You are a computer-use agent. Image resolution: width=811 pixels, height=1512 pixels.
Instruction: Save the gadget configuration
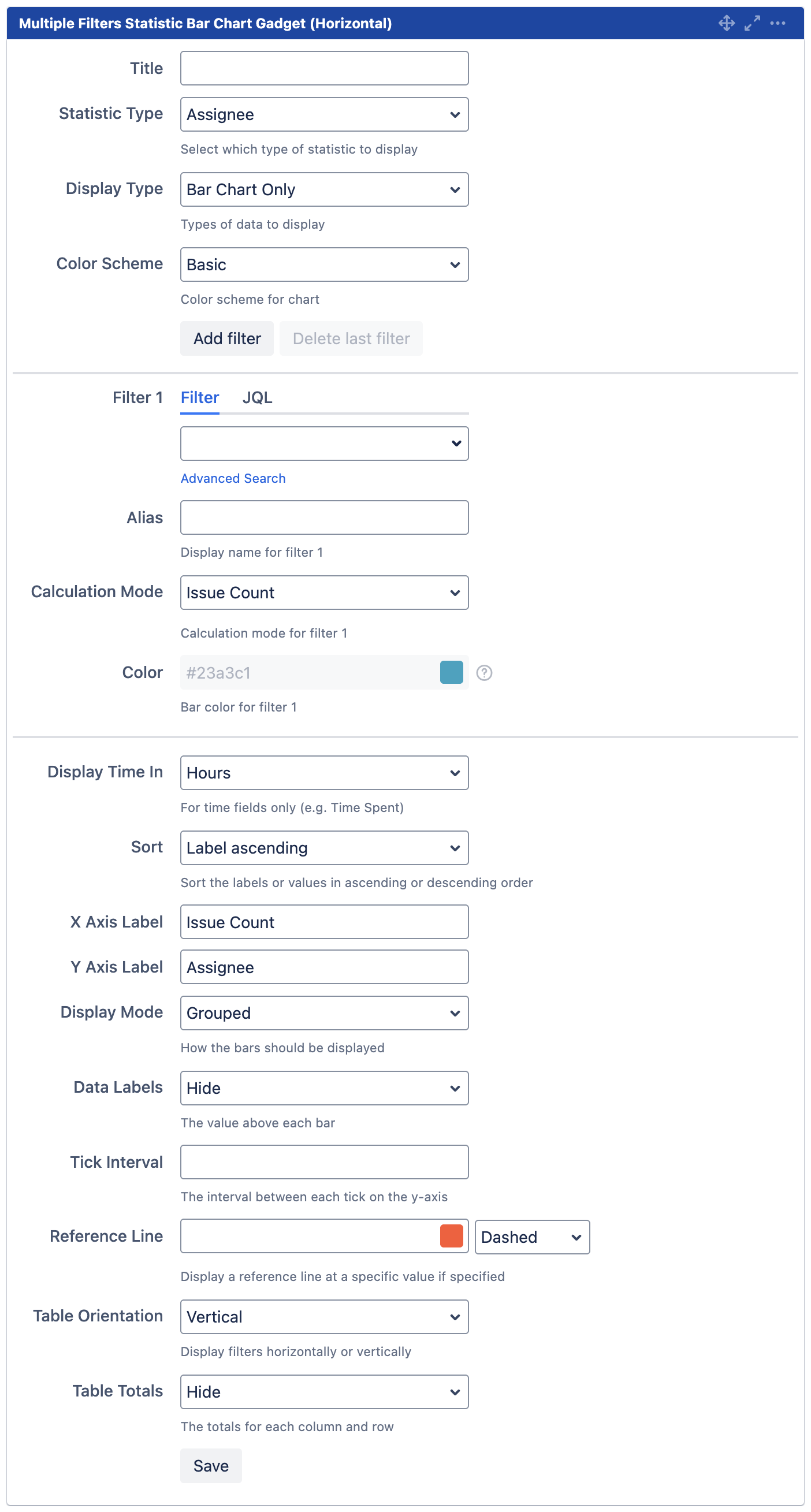(211, 1466)
